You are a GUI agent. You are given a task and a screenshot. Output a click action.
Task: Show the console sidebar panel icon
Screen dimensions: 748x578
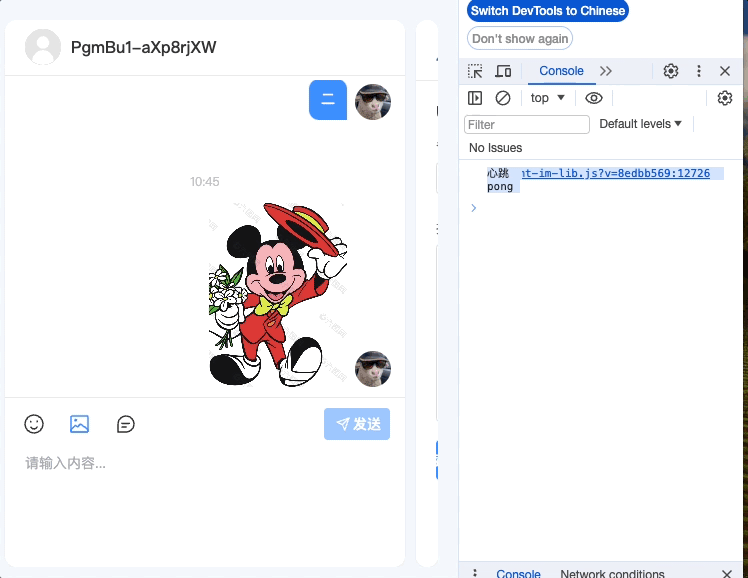click(x=475, y=98)
